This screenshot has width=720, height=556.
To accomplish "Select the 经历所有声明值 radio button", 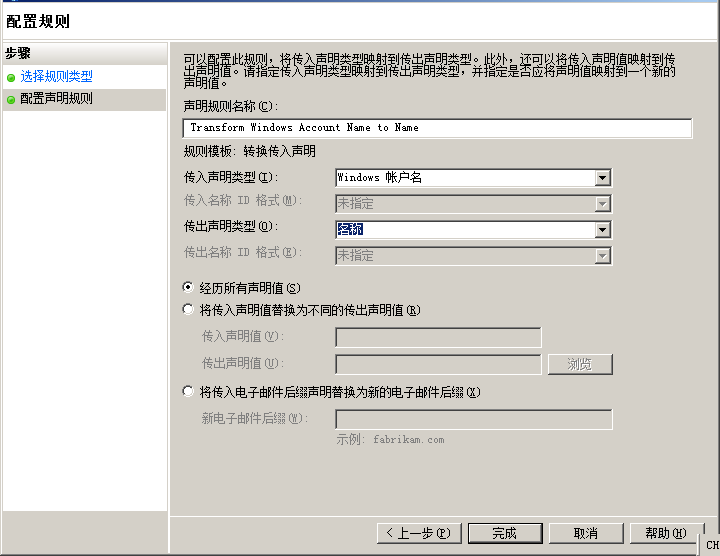I will (x=188, y=287).
